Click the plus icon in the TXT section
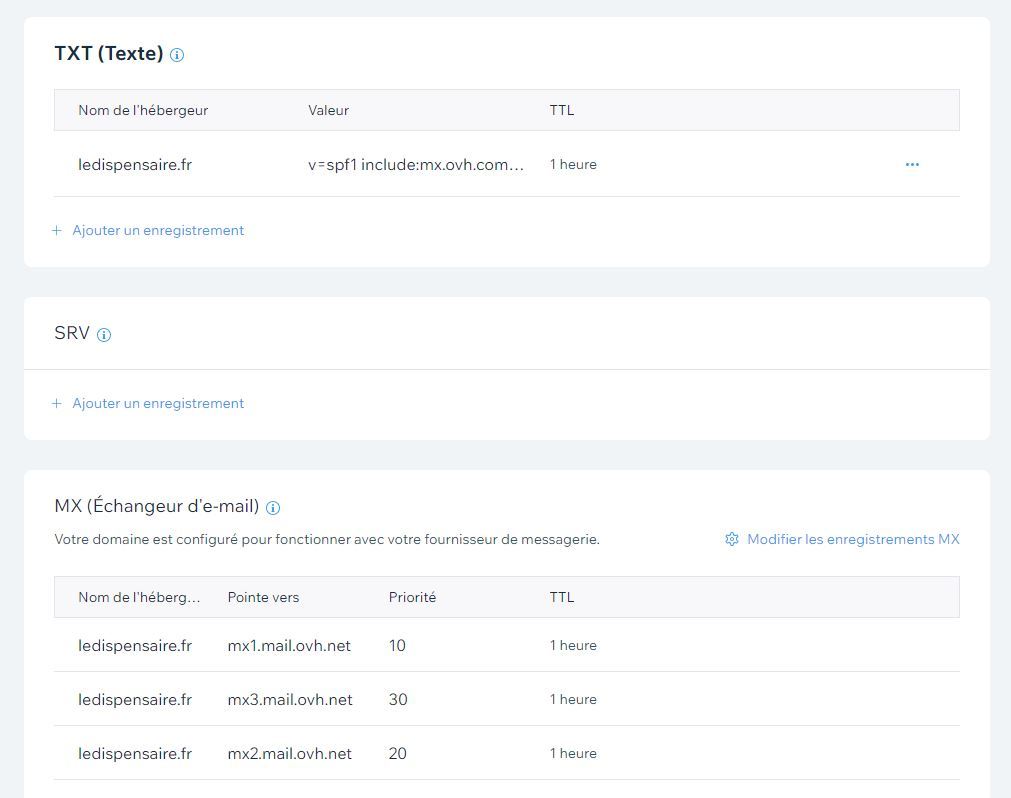This screenshot has height=798, width=1011. [57, 230]
